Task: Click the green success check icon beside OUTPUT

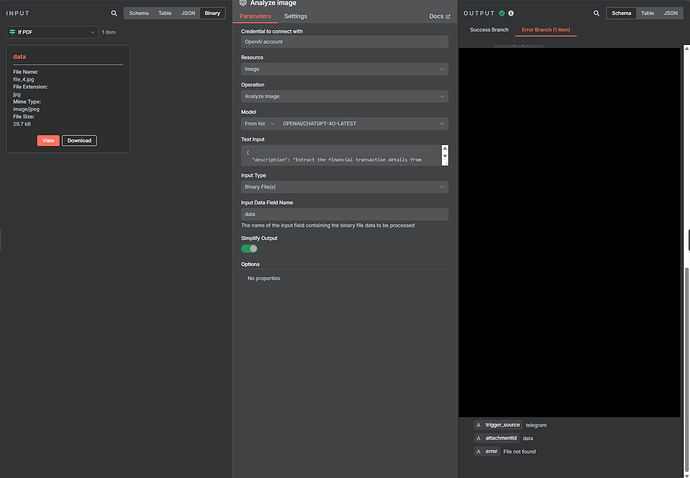Action: [x=502, y=13]
